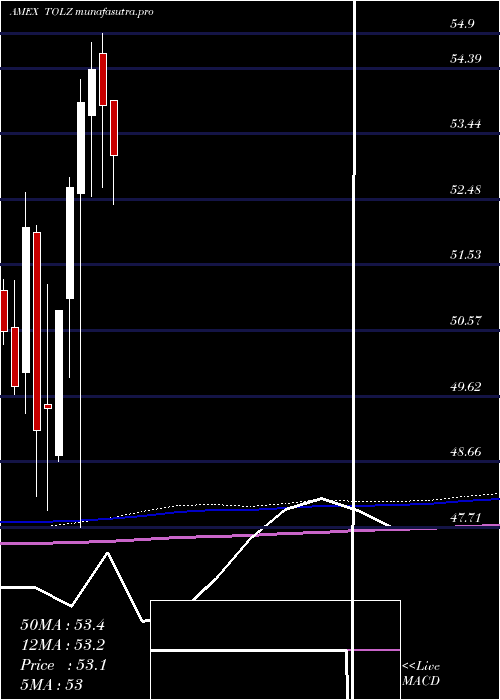Select the Price : 53.1 reading
Screen dimensions: 500x700
[63, 666]
